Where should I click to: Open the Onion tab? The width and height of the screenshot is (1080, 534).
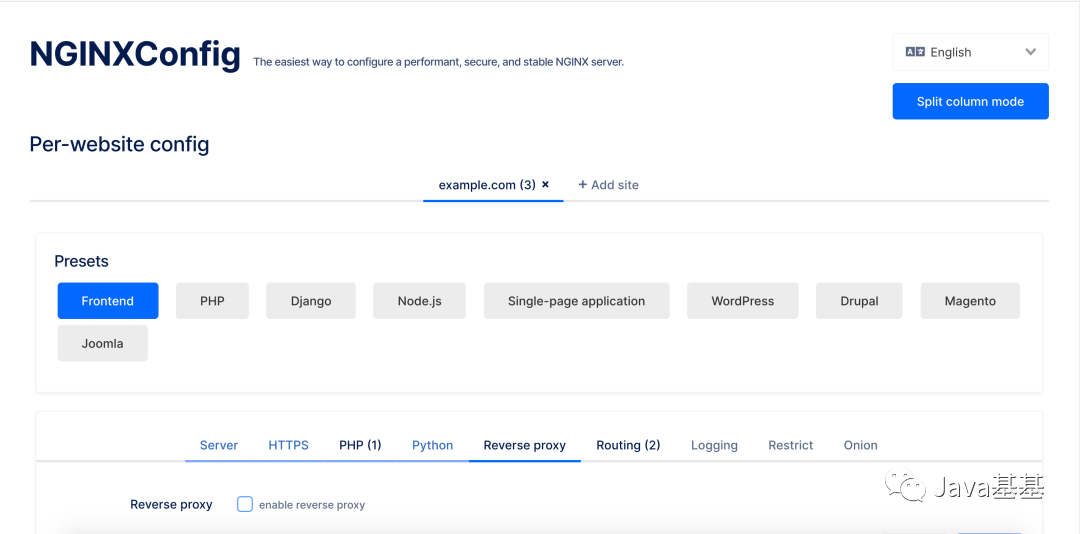[x=860, y=445]
